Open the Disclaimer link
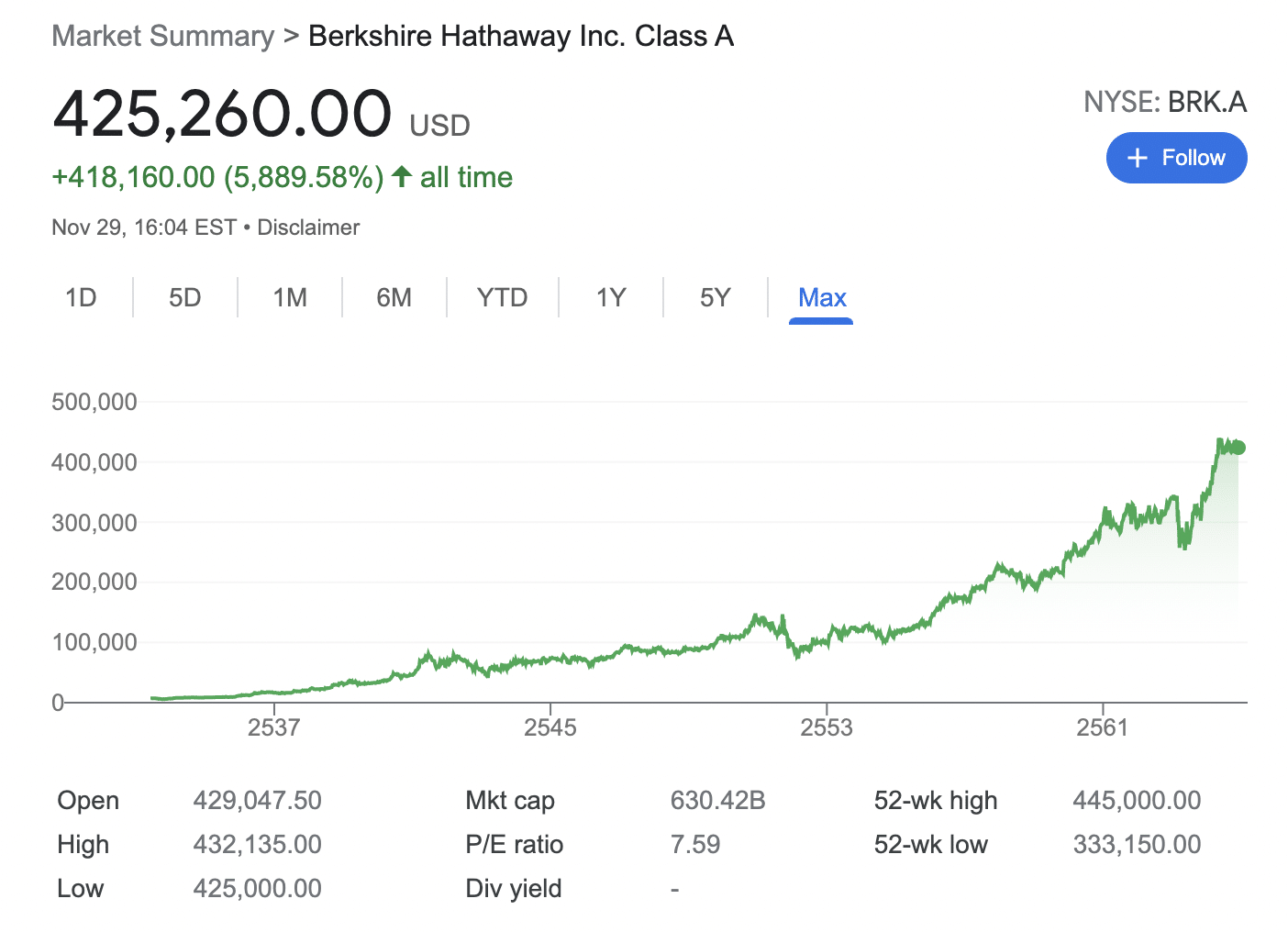The image size is (1288, 932). pos(308,227)
